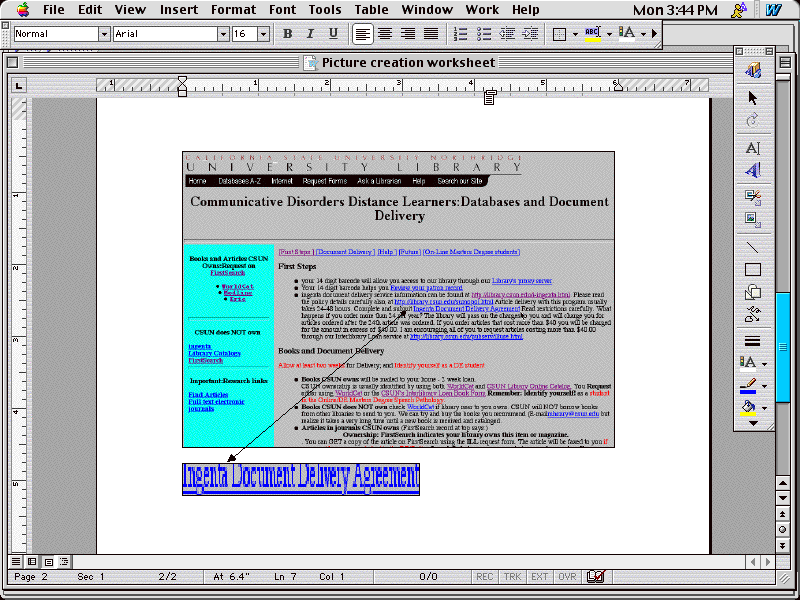The image size is (800, 600).
Task: Expand the Line Color dropdown arrow on the Drawing toolbar
Action: coord(764,386)
